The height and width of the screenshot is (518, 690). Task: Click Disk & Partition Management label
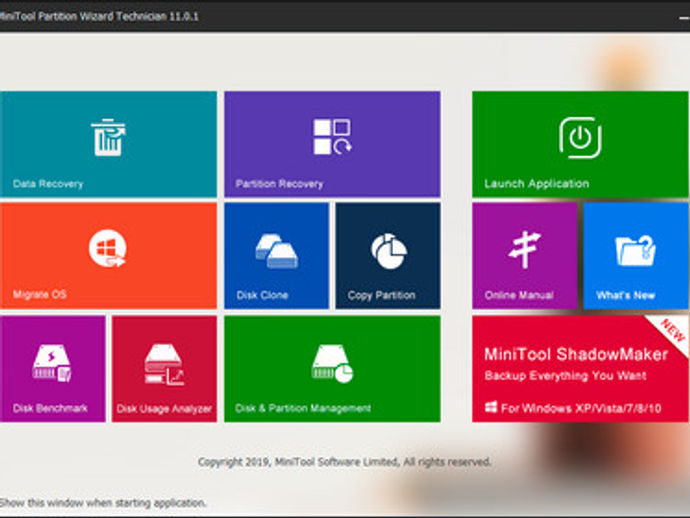303,408
